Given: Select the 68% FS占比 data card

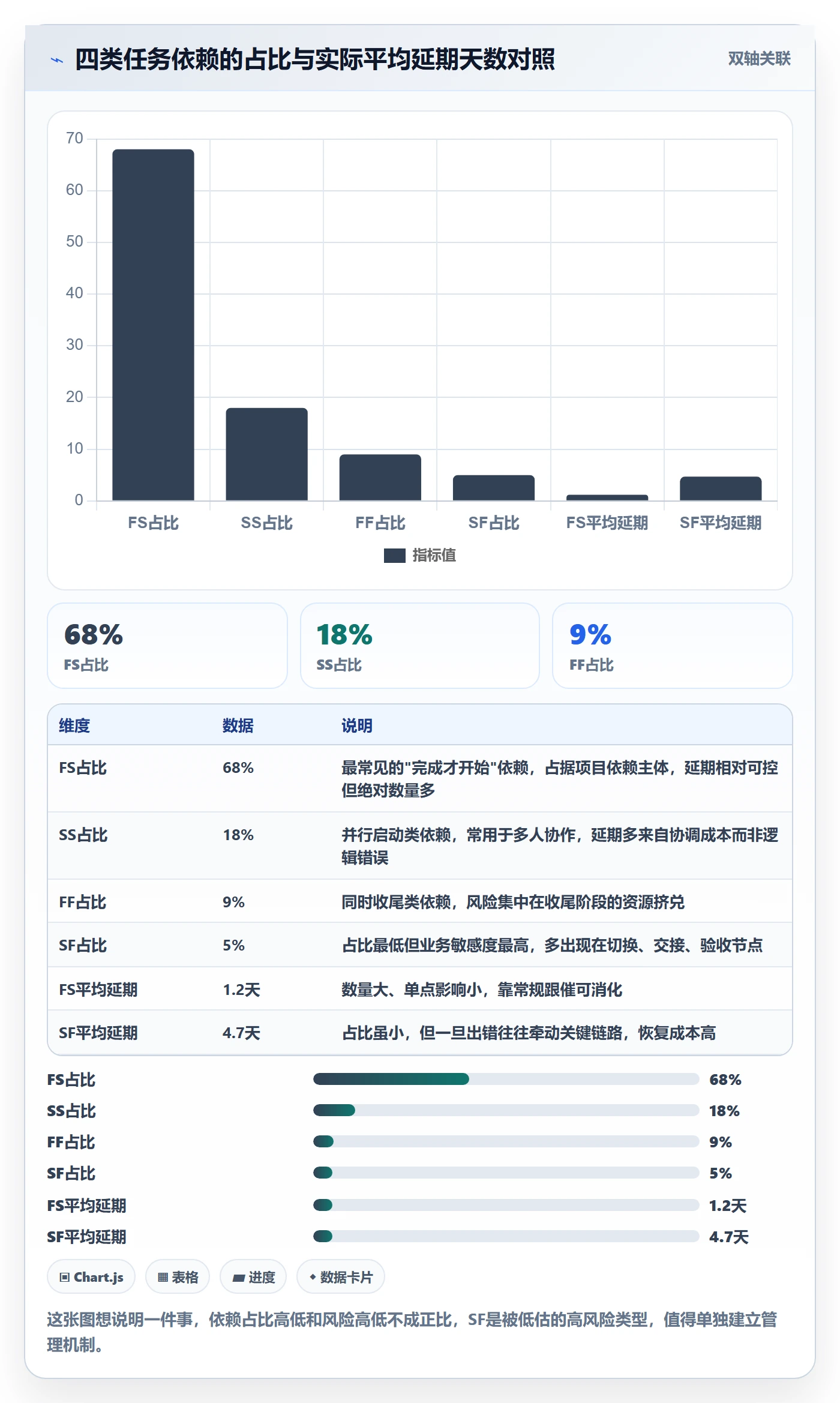Looking at the screenshot, I should [x=167, y=646].
